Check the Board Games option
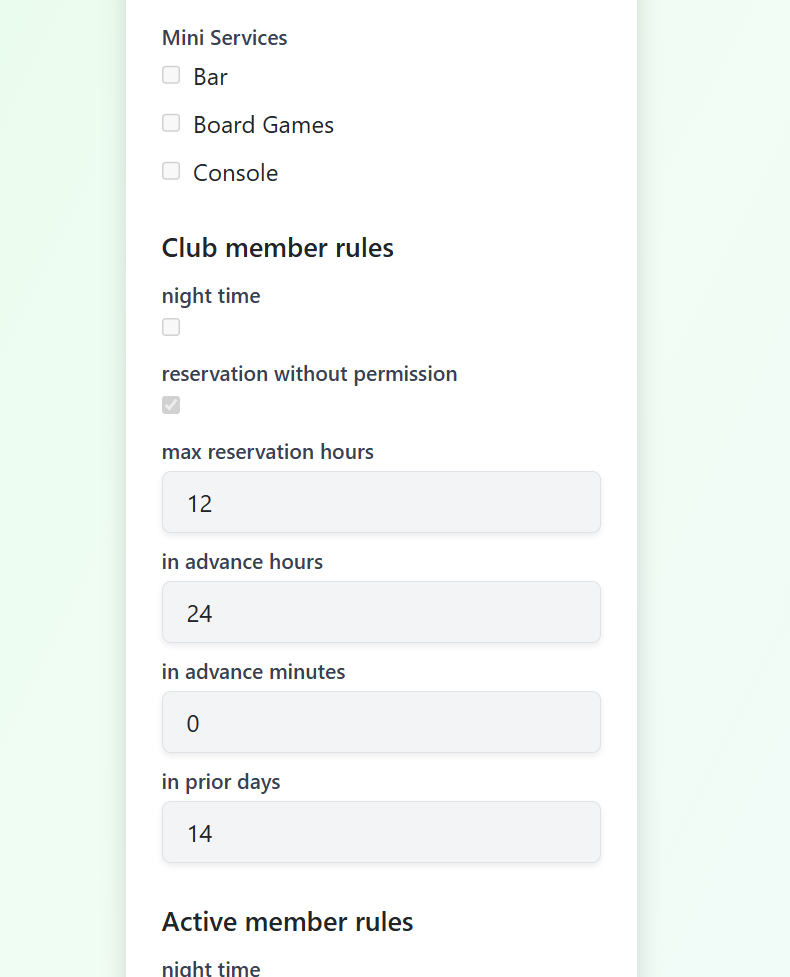 pos(171,122)
